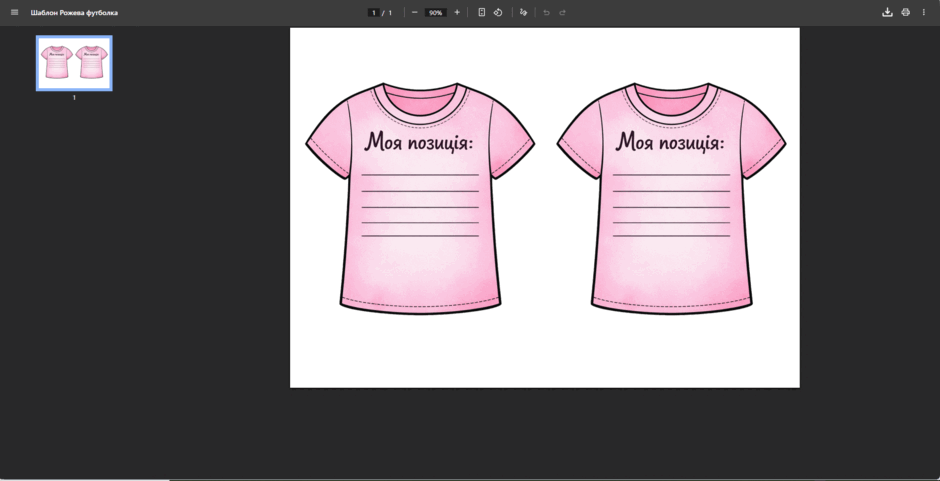Viewport: 940px width, 481px height.
Task: Activate the draw annotation tool
Action: point(523,13)
